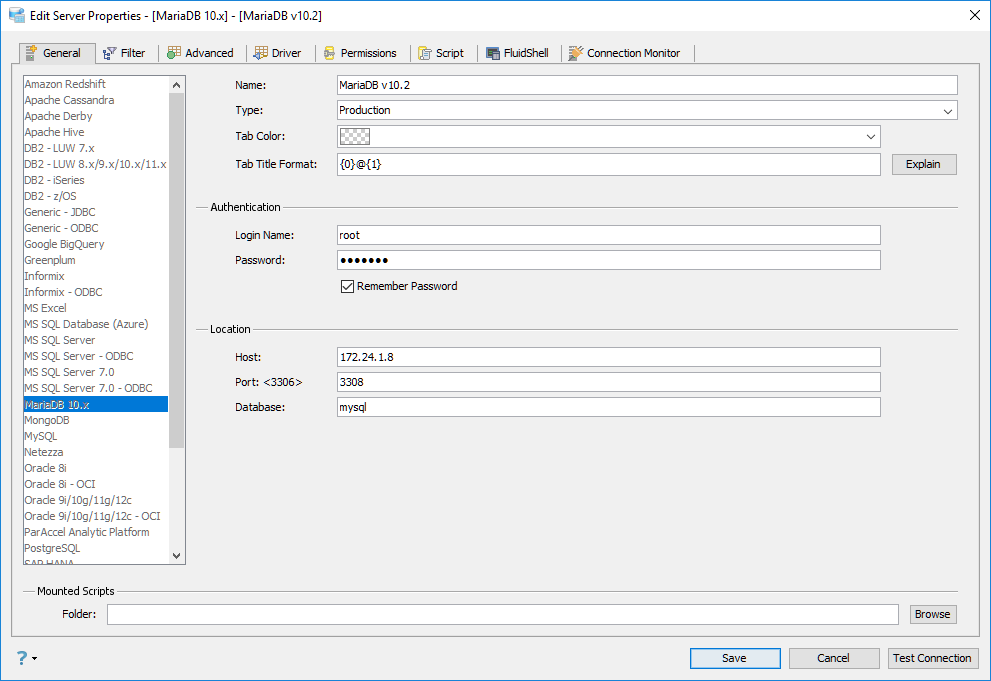Click the Script tab icon

coord(425,53)
